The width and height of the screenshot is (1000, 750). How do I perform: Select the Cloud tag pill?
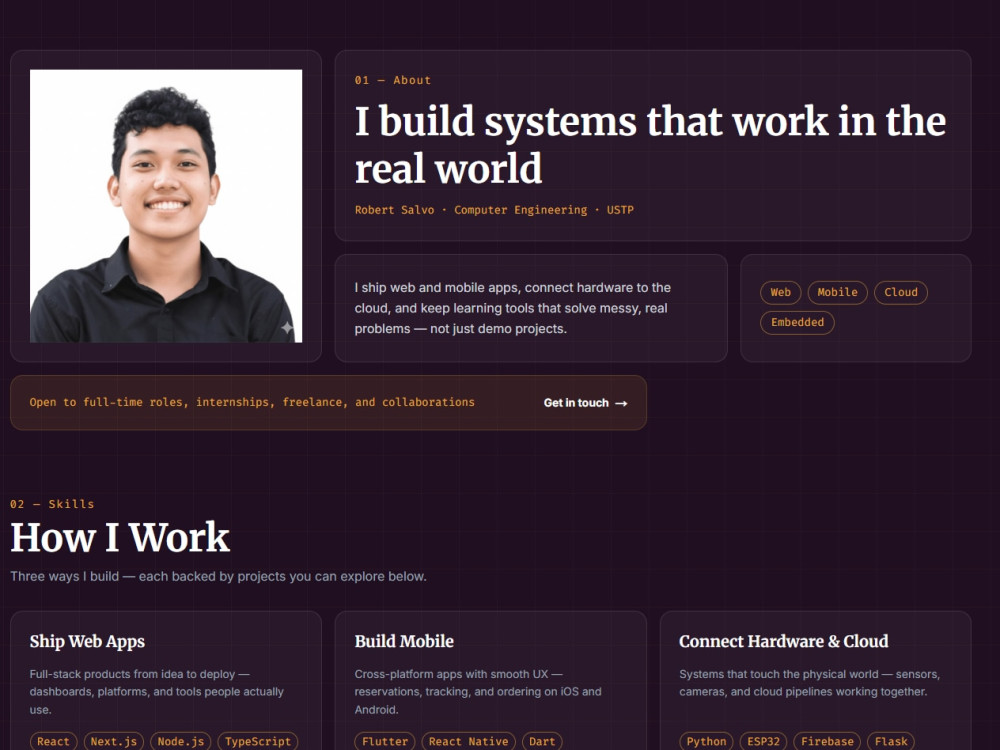(x=901, y=292)
